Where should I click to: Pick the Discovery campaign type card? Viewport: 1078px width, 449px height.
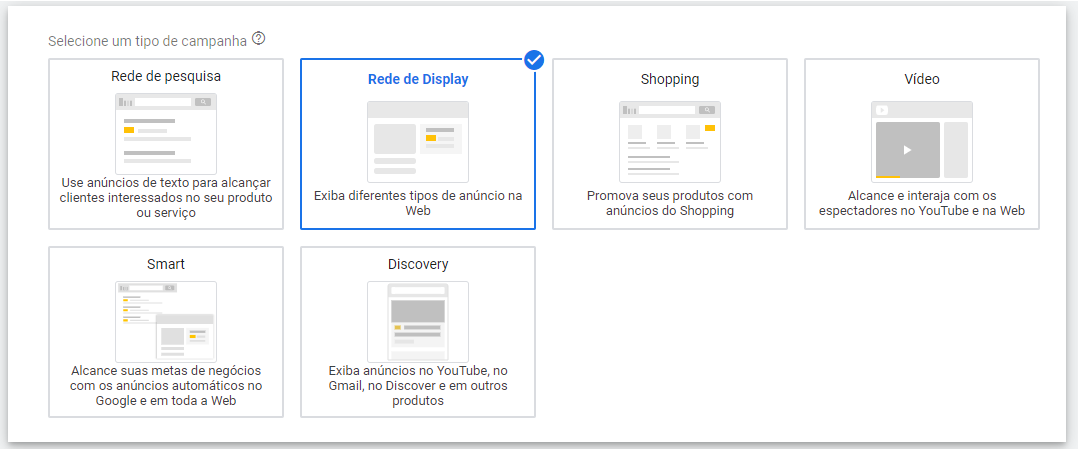(x=418, y=331)
